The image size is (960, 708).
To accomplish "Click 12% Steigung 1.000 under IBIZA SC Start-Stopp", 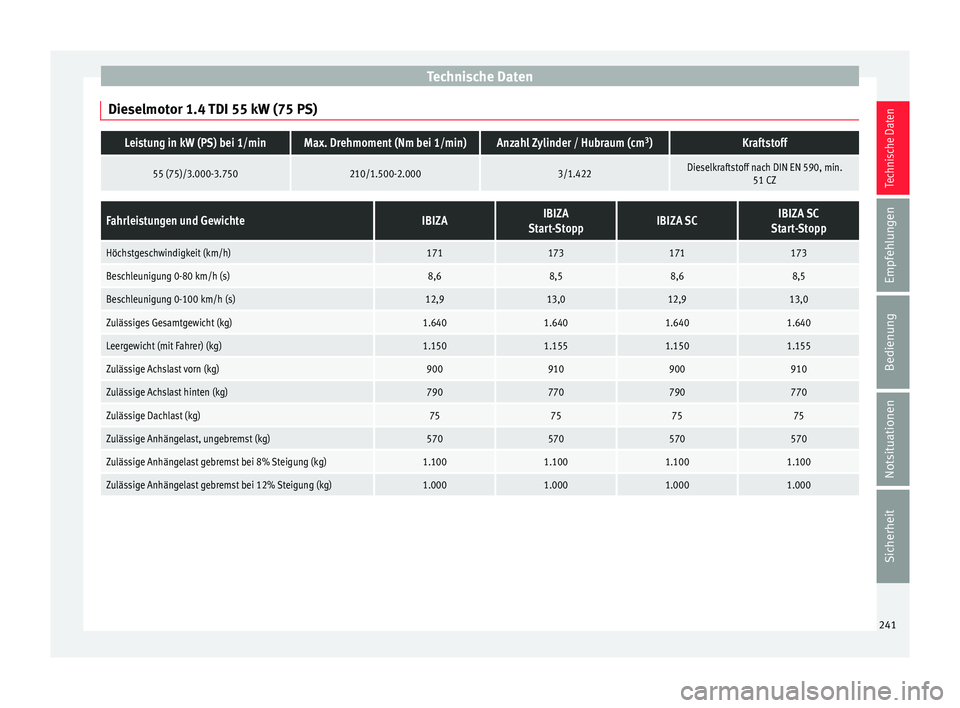I will coord(798,486).
